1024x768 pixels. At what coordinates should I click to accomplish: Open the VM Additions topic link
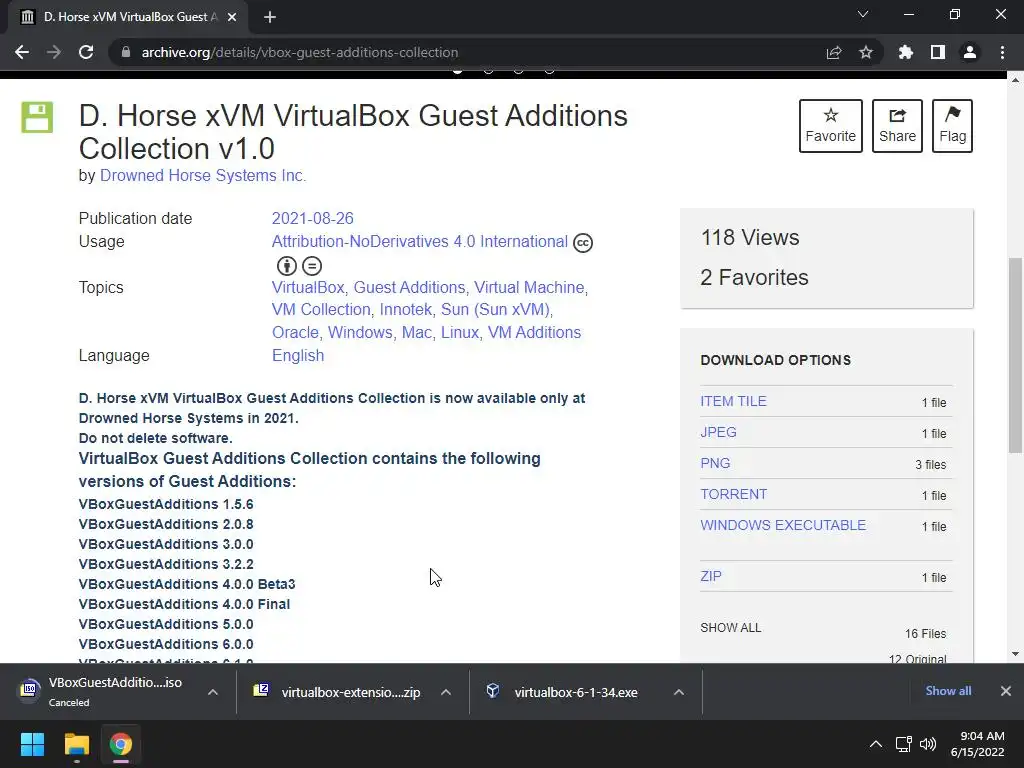534,332
